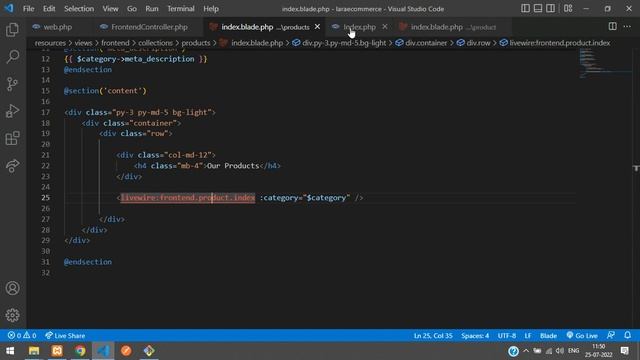Open Customize Layout icon
Viewport: 640px width, 360px height.
(x=568, y=8)
